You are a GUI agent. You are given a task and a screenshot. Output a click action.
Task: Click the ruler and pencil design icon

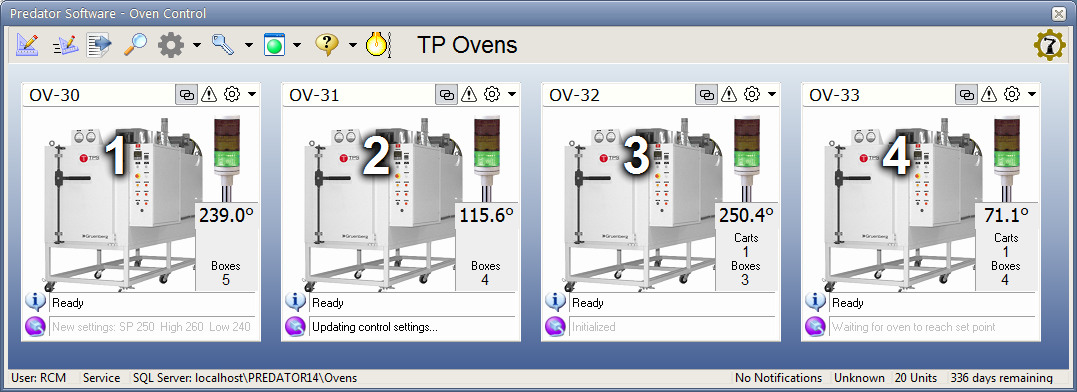(26, 45)
